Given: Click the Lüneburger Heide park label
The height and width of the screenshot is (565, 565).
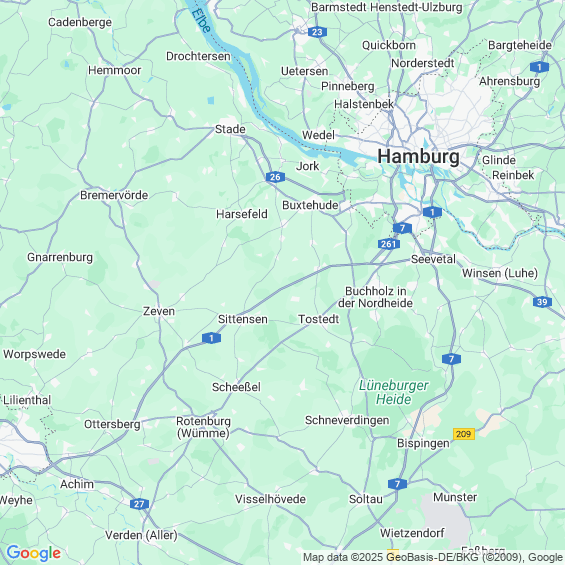Looking at the screenshot, I should [393, 392].
